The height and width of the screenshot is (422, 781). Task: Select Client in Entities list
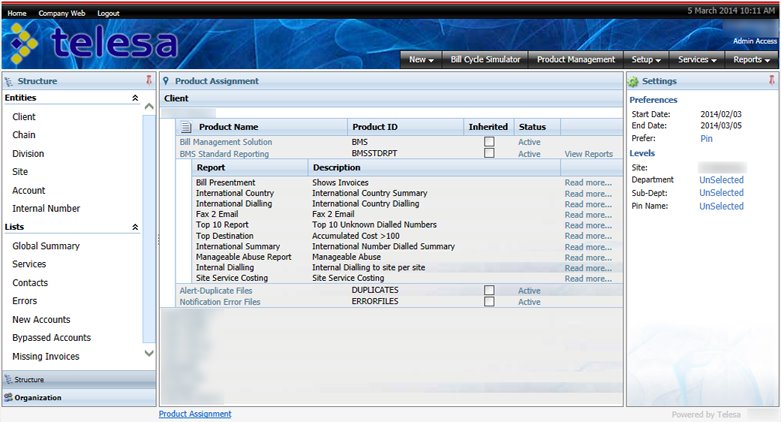click(24, 117)
